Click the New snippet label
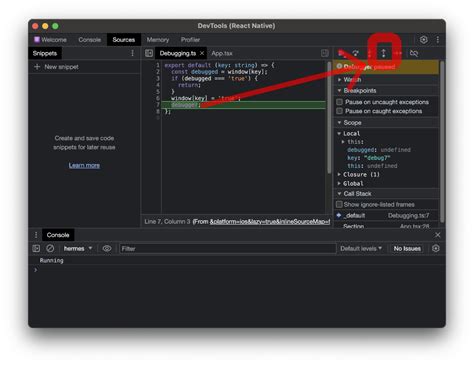Screen dimensions: 474x365 point(62,67)
